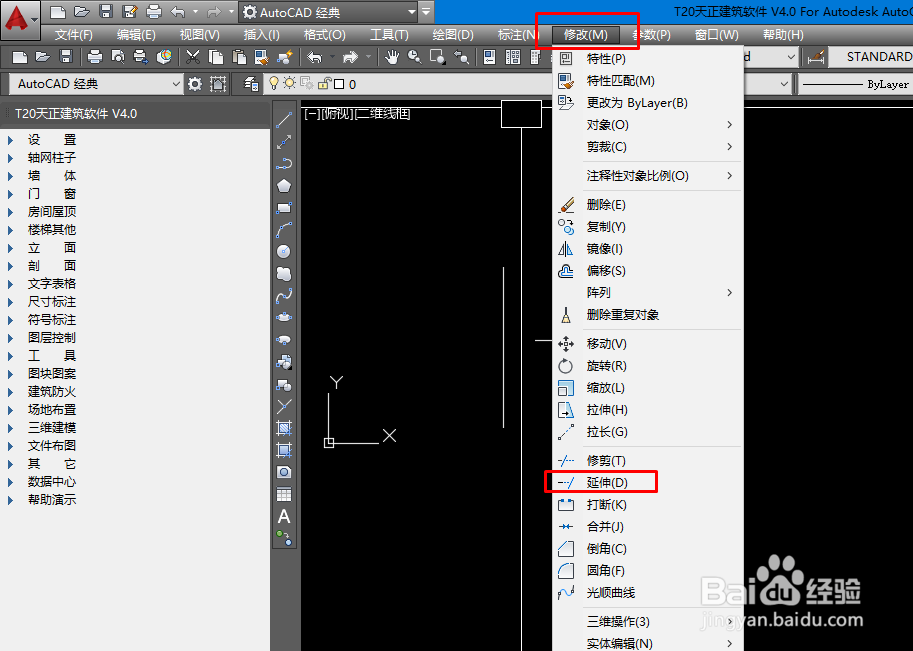Viewport: 913px width, 651px height.
Task: Click the Pan hand icon
Action: pyautogui.click(x=392, y=57)
